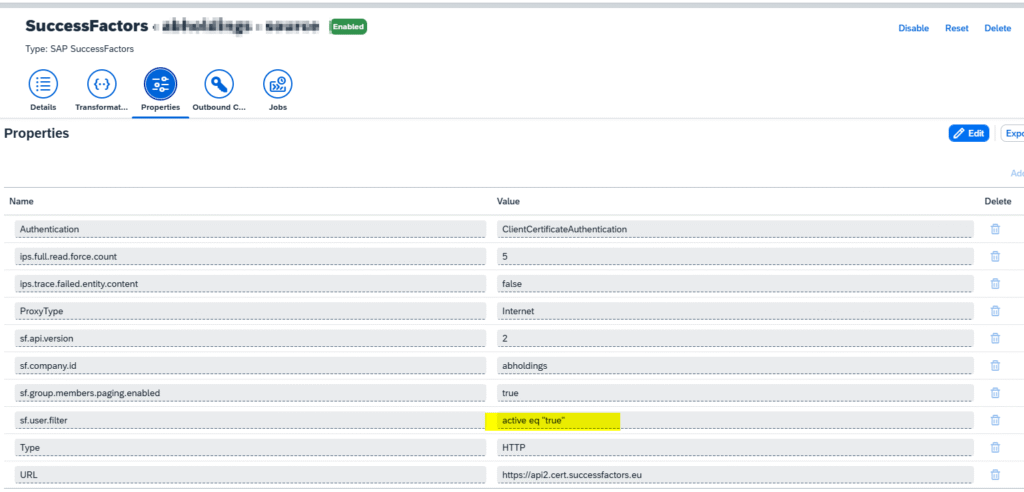1024x492 pixels.
Task: Delete the sf.api.version property row
Action: point(995,338)
